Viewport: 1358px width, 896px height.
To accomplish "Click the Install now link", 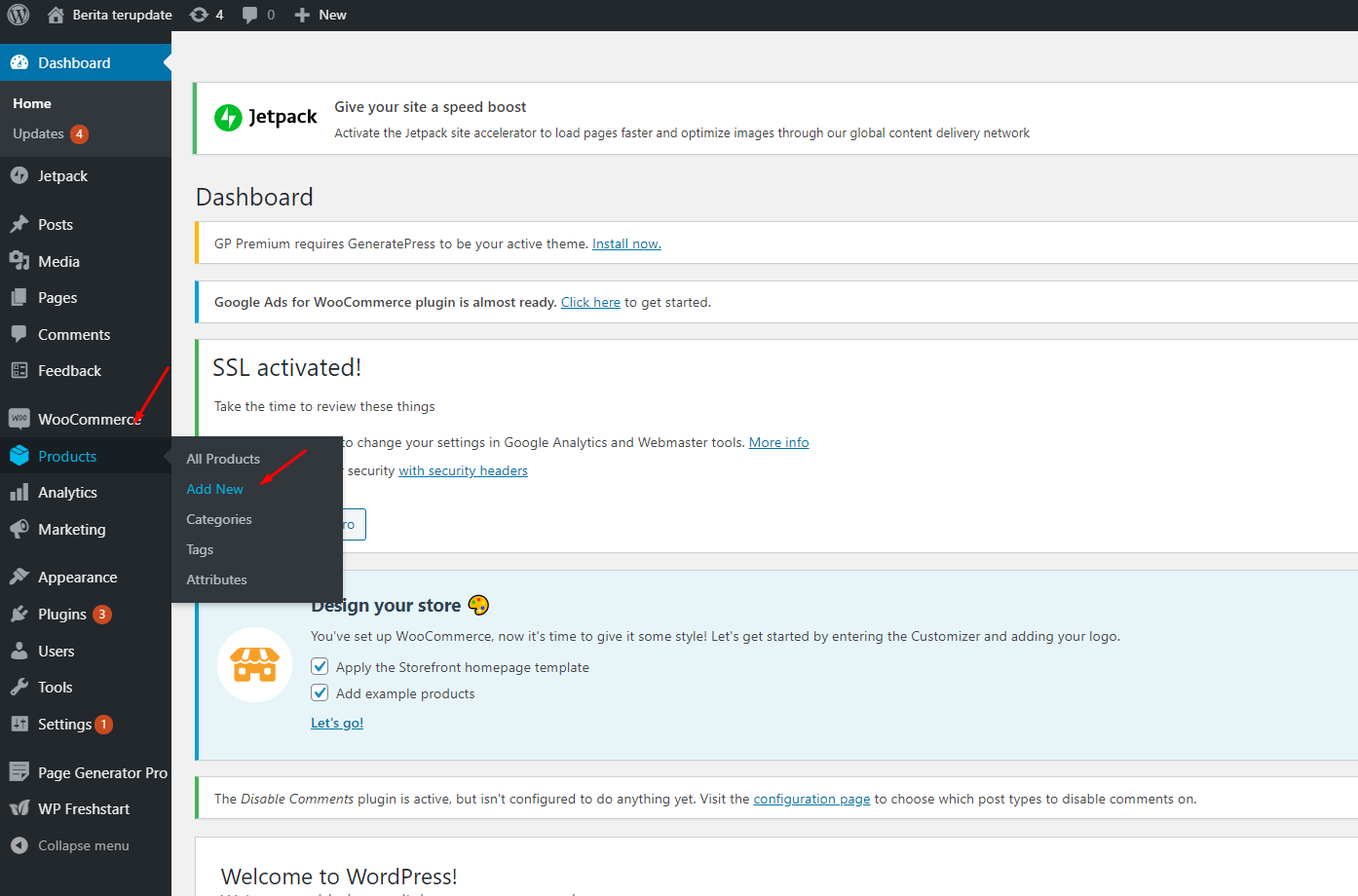I will [x=626, y=244].
